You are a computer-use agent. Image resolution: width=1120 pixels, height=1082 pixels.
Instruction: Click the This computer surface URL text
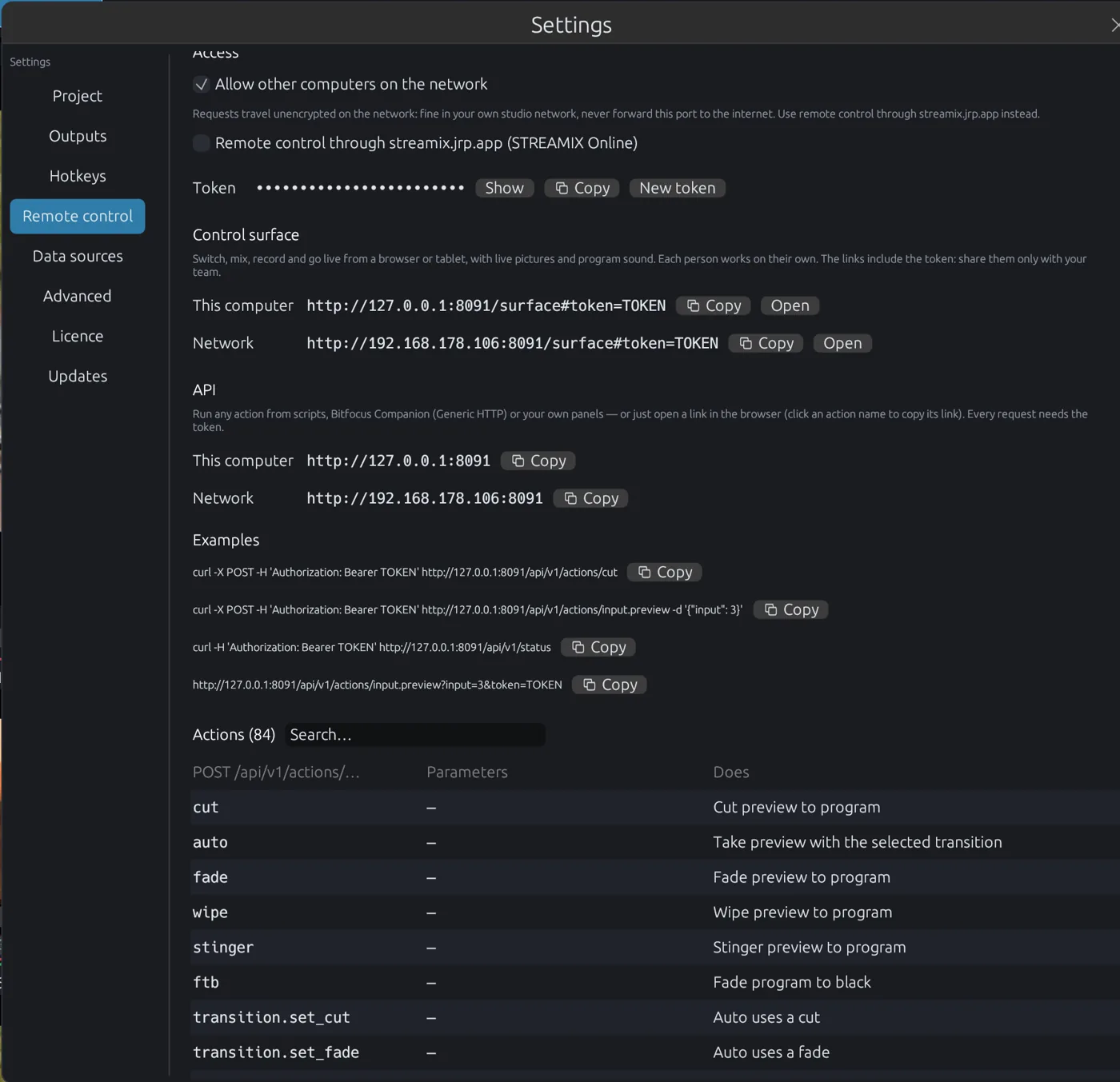coord(486,305)
